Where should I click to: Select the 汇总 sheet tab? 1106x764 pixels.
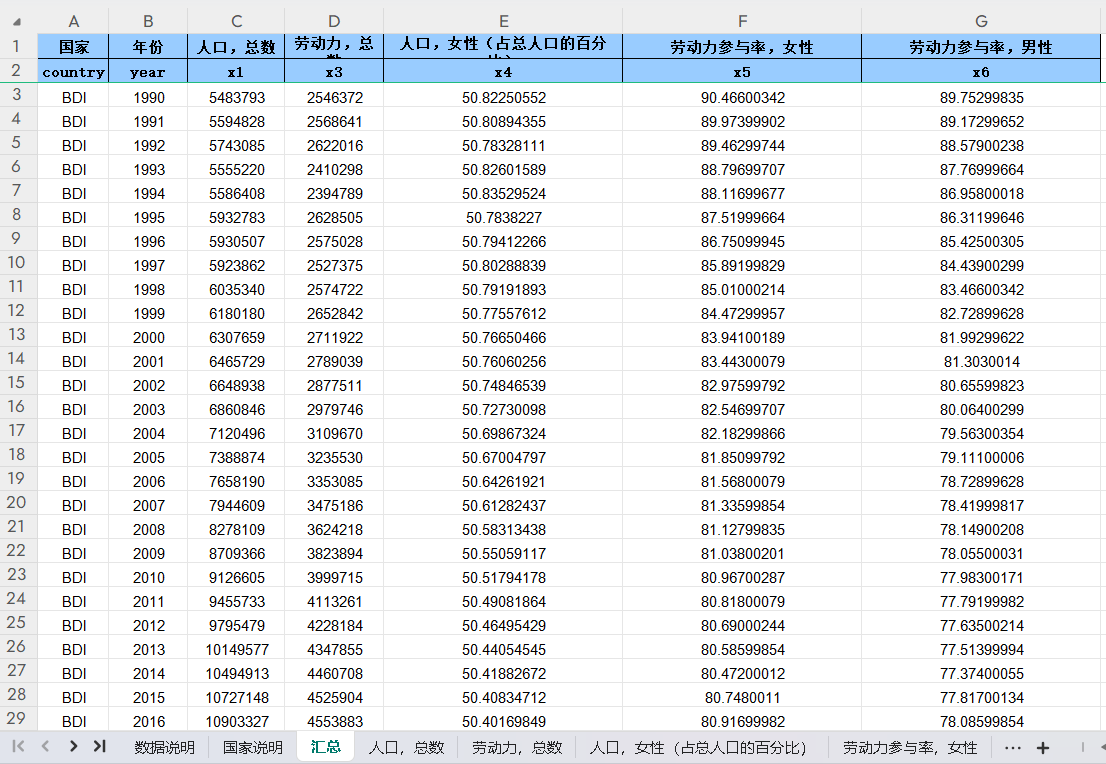click(x=326, y=747)
